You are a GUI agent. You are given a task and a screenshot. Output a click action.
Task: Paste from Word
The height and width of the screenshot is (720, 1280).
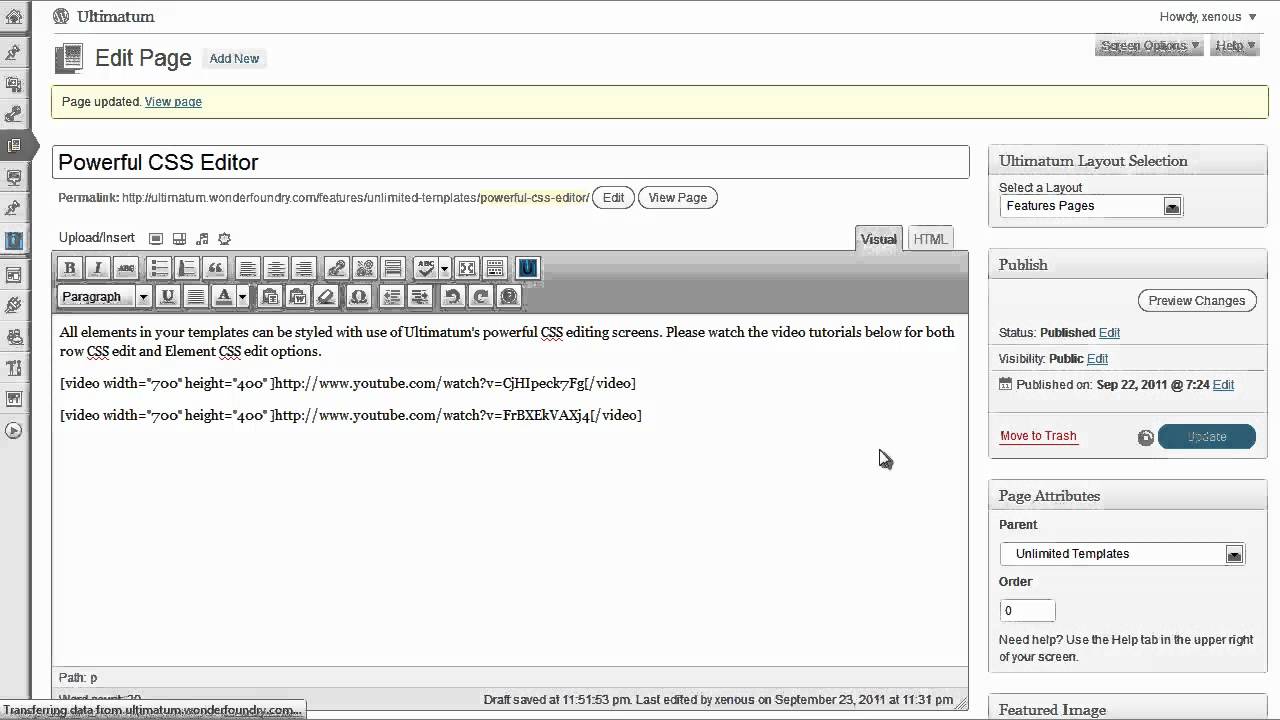[x=297, y=296]
